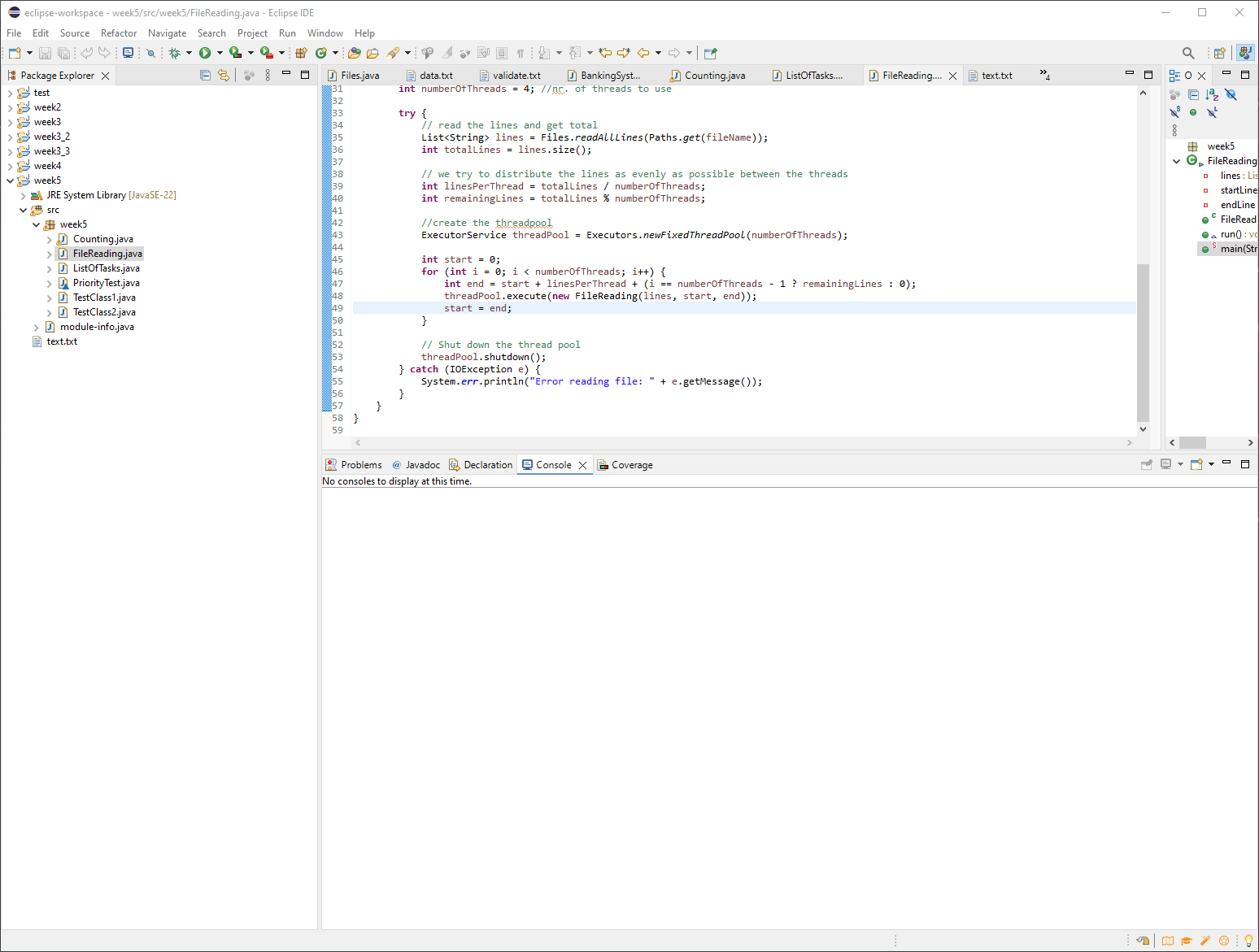Expand the week4 project node

coord(10,166)
